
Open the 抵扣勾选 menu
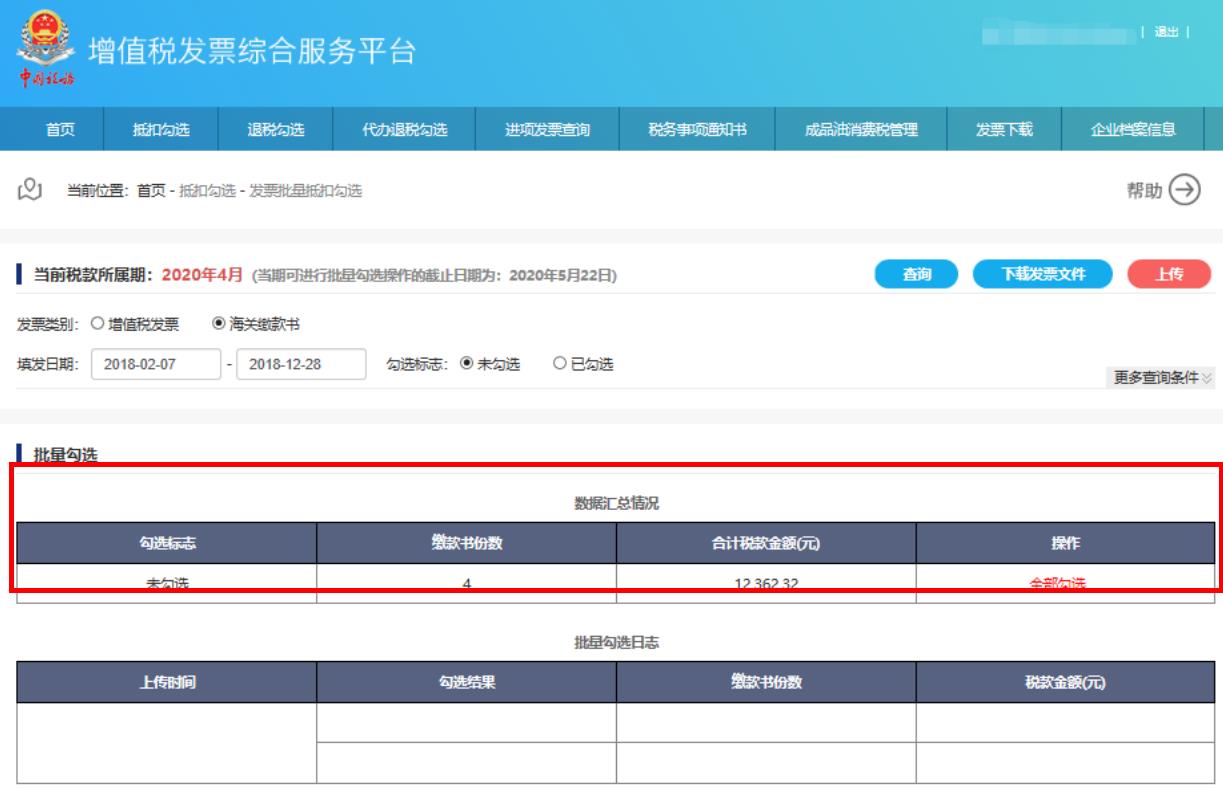tap(160, 128)
